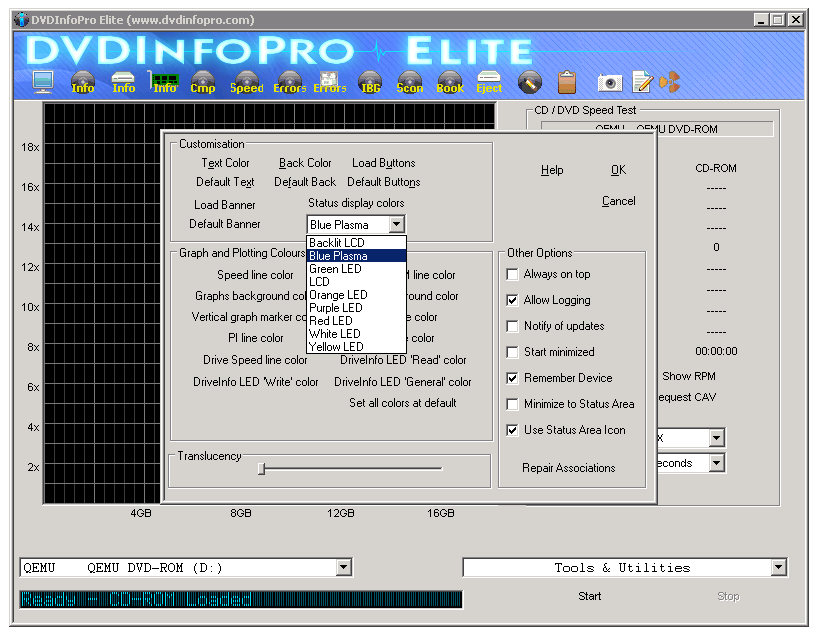Select Backlit LCD from the list
This screenshot has height=637, width=819.
tap(356, 243)
